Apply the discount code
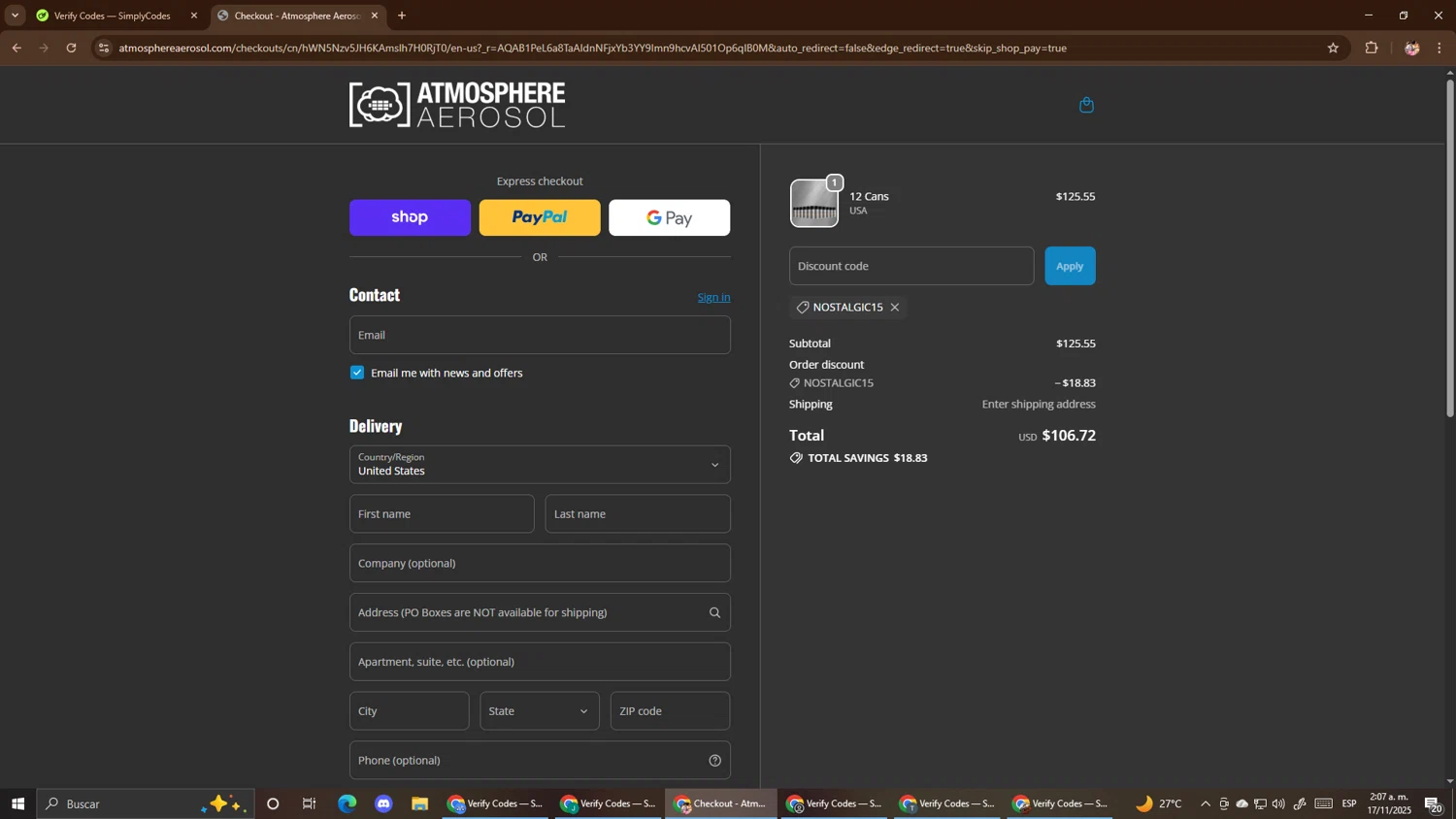The height and width of the screenshot is (819, 1456). [1070, 266]
